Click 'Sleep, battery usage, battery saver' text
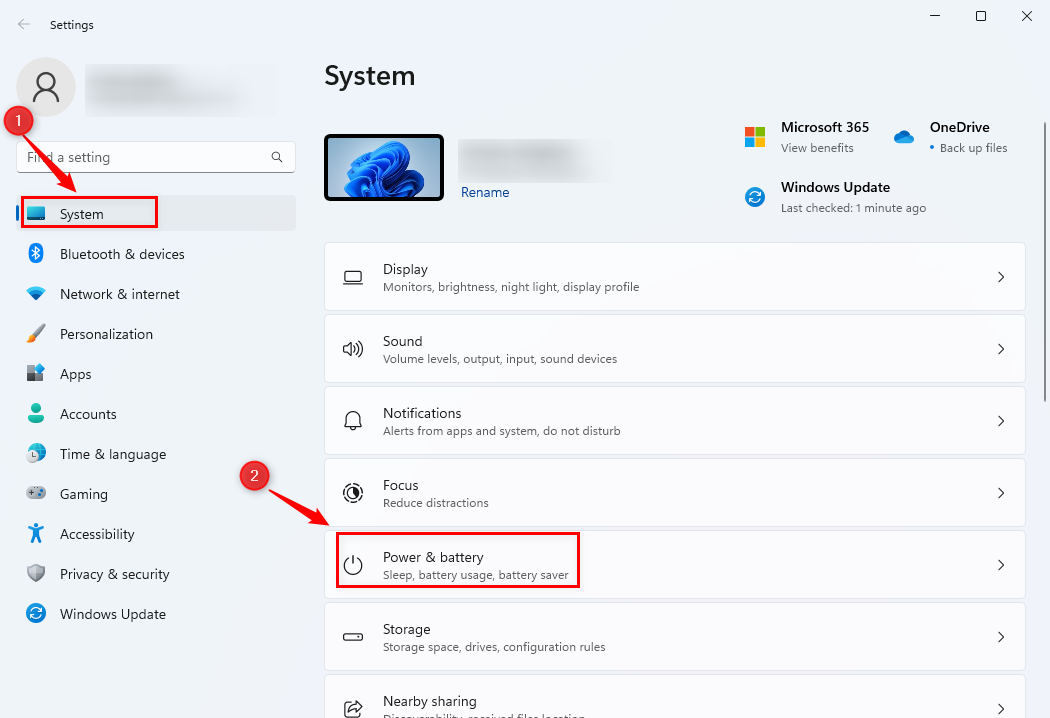 (x=475, y=575)
